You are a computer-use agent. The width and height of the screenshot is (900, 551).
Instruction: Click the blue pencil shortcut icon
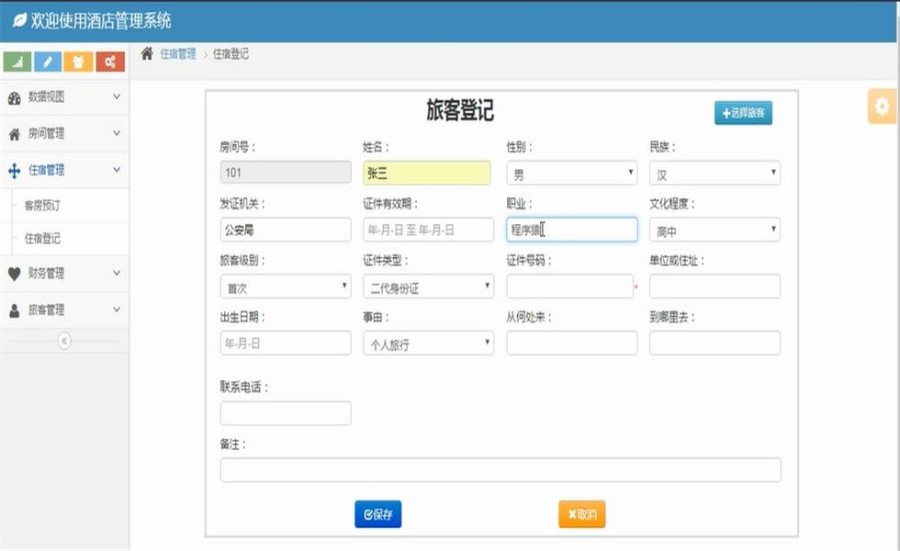[48, 61]
